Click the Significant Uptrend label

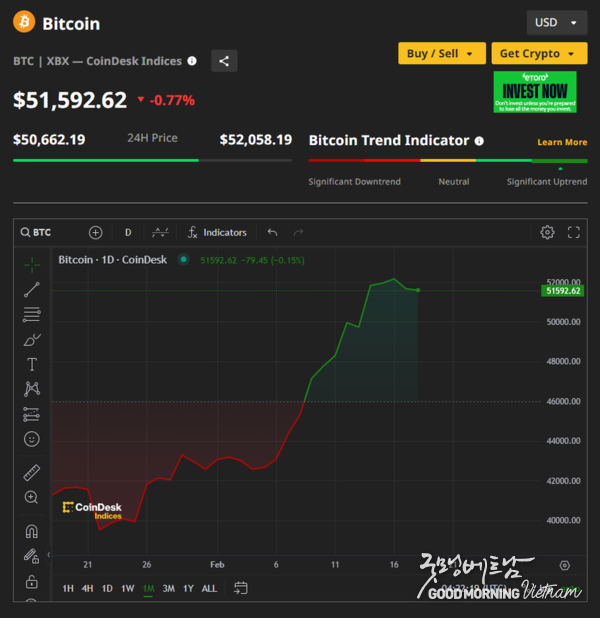[x=547, y=182]
